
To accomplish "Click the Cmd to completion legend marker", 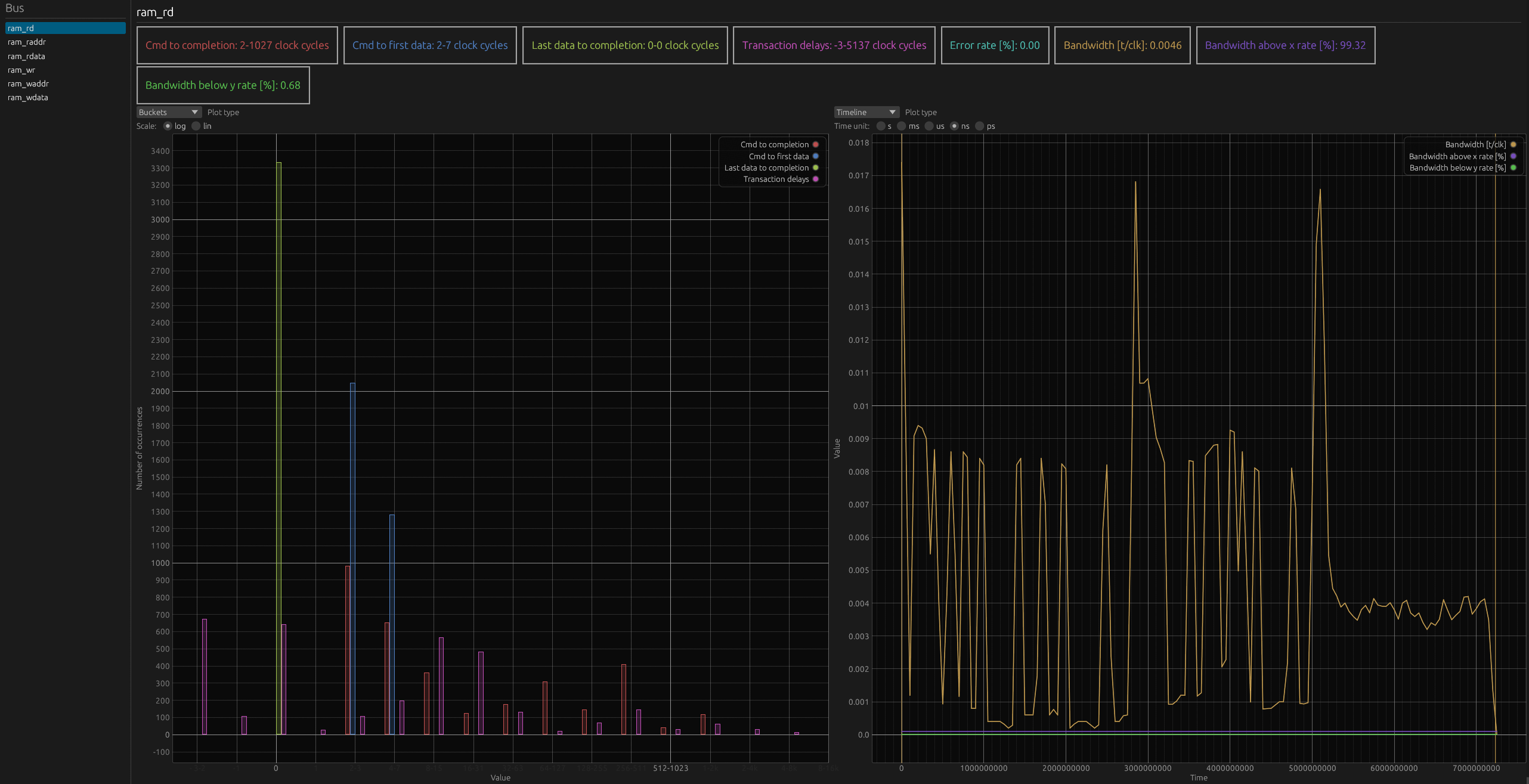I will [815, 144].
